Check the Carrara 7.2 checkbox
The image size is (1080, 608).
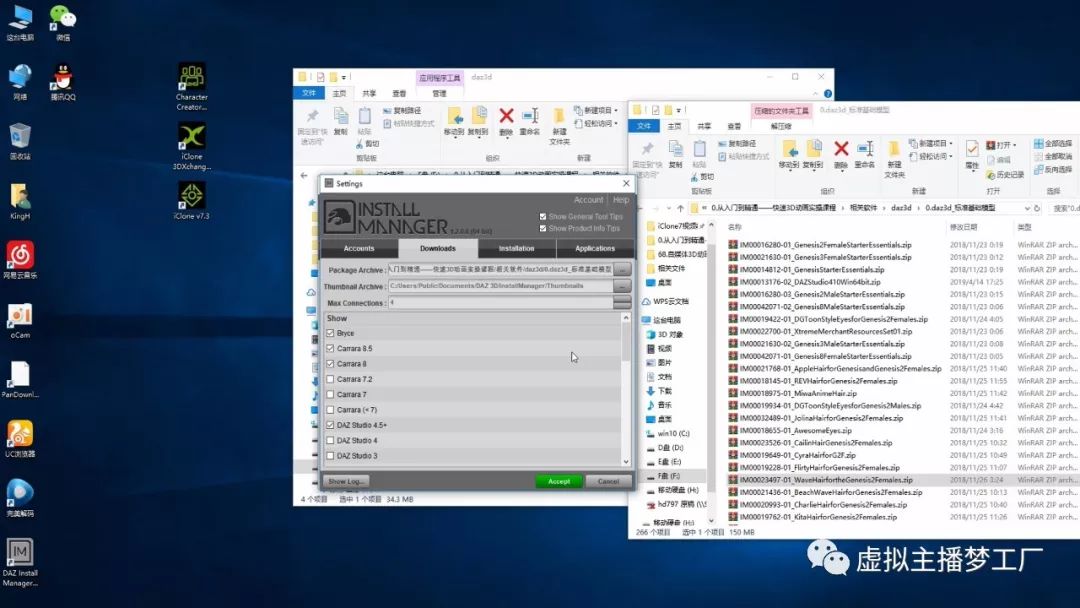[330, 379]
